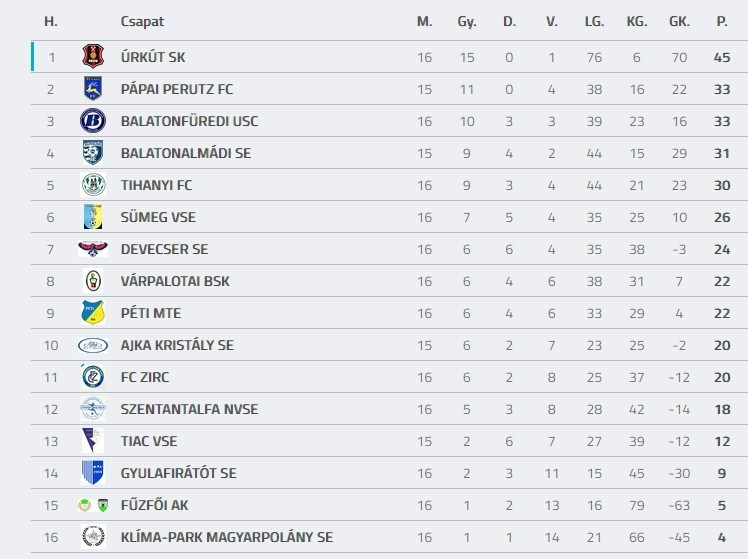Screen dimensions: 748x559
Task: Click the Úrkút SK team crest
Action: (x=93, y=57)
